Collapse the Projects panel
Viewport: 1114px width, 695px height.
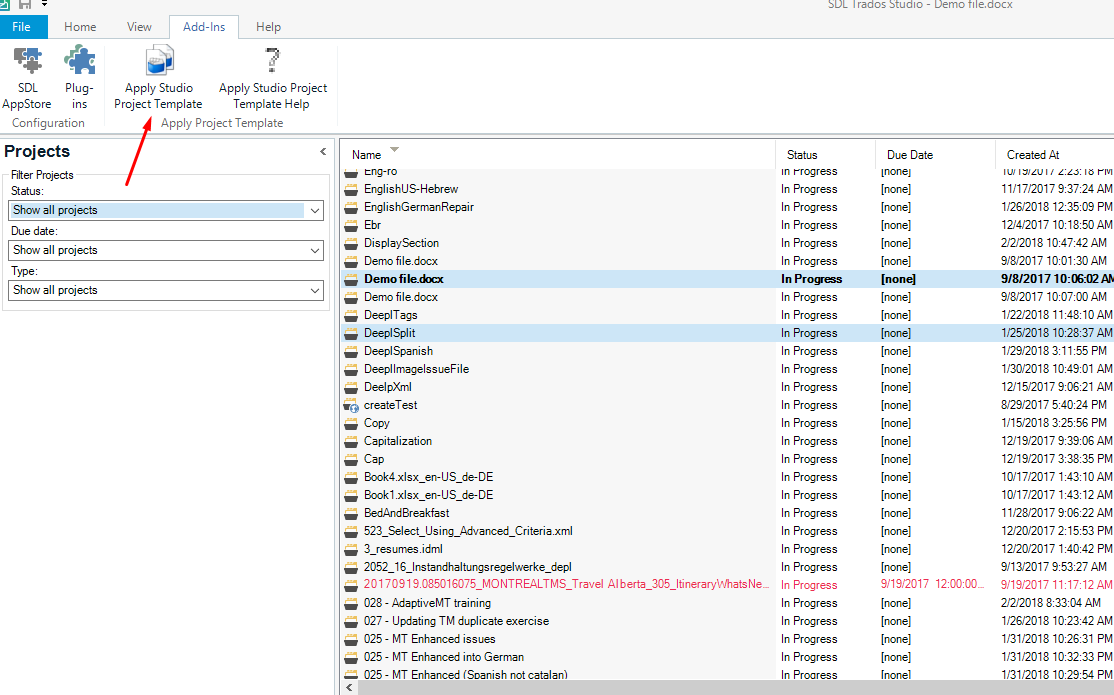[323, 151]
